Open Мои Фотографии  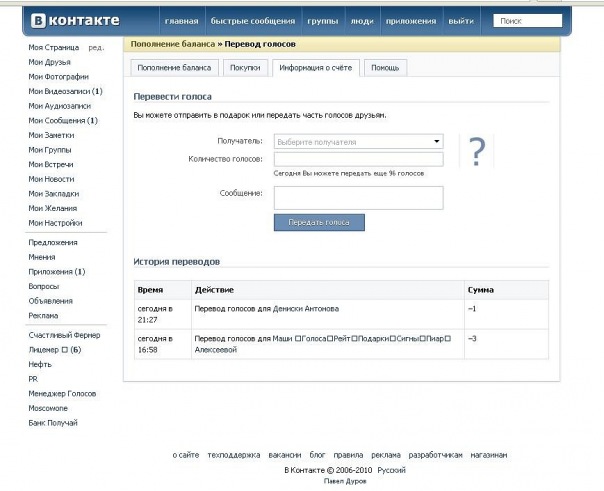tap(59, 77)
